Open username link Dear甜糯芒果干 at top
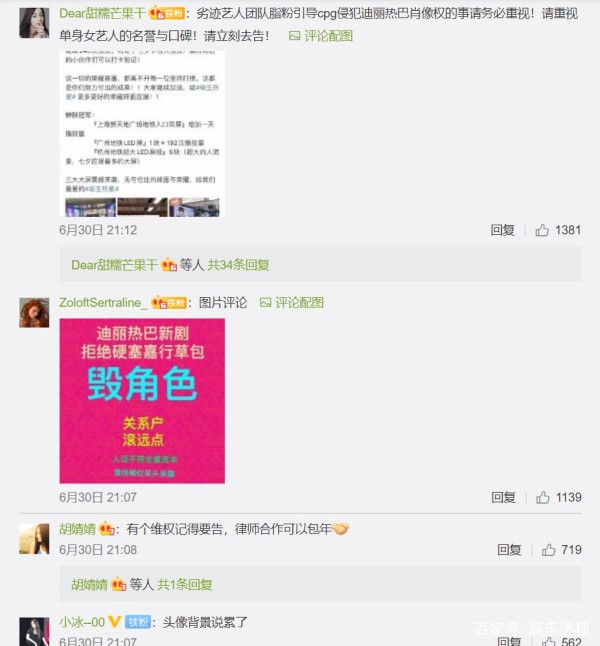Viewport: 600px width, 646px height. [x=103, y=14]
